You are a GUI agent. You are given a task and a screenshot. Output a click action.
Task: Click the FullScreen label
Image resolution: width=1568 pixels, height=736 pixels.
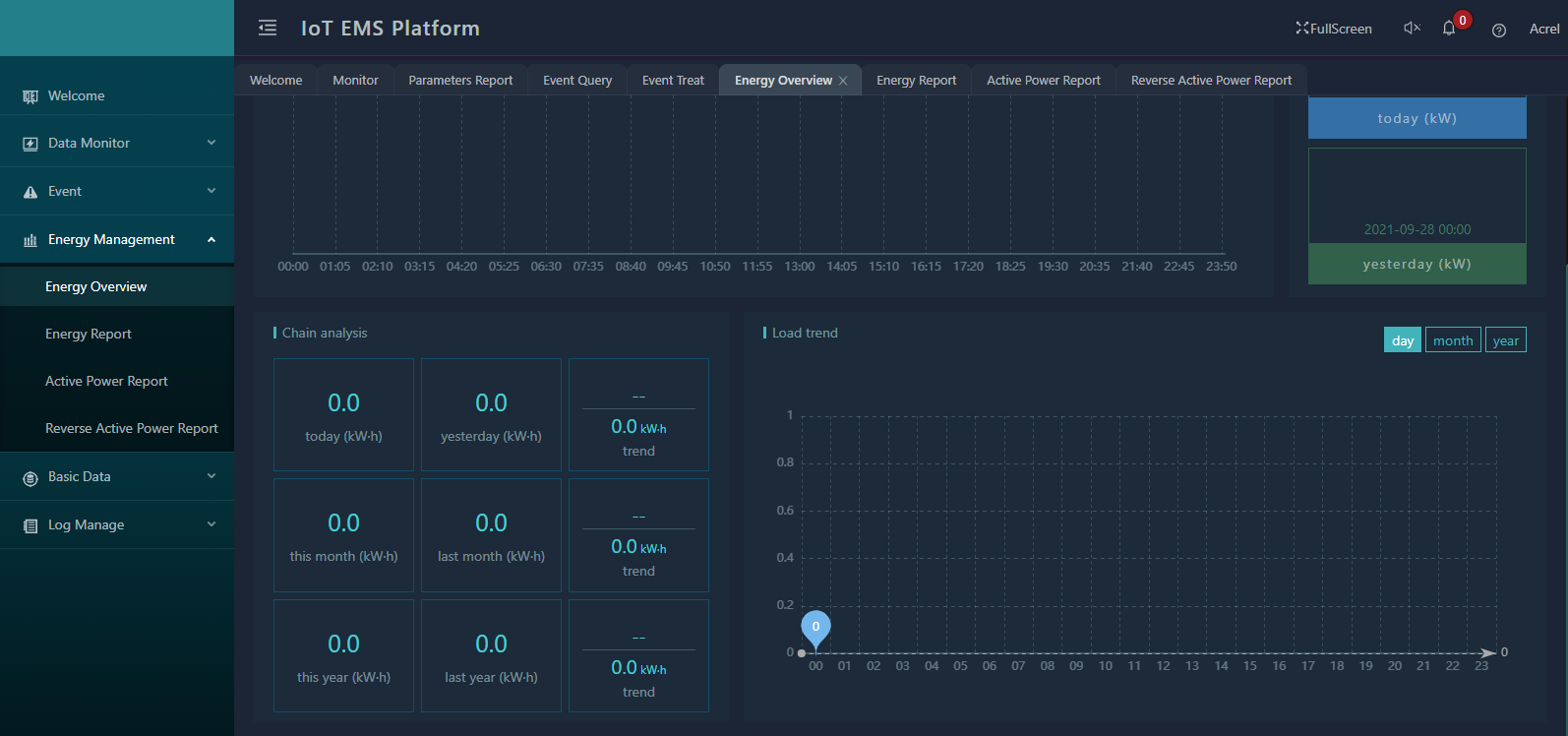(1341, 29)
